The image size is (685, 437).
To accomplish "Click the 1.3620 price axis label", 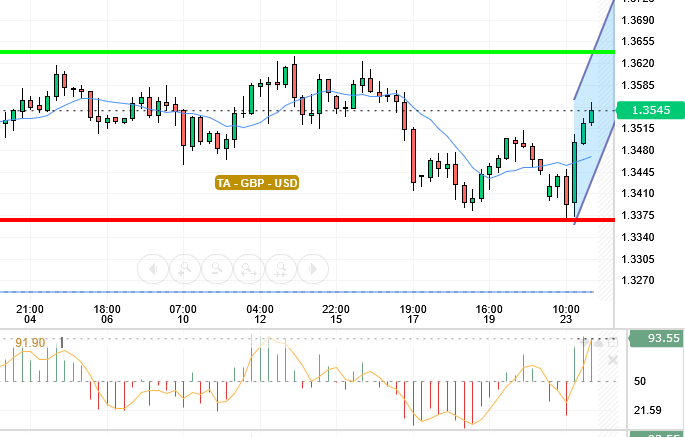I will point(638,63).
